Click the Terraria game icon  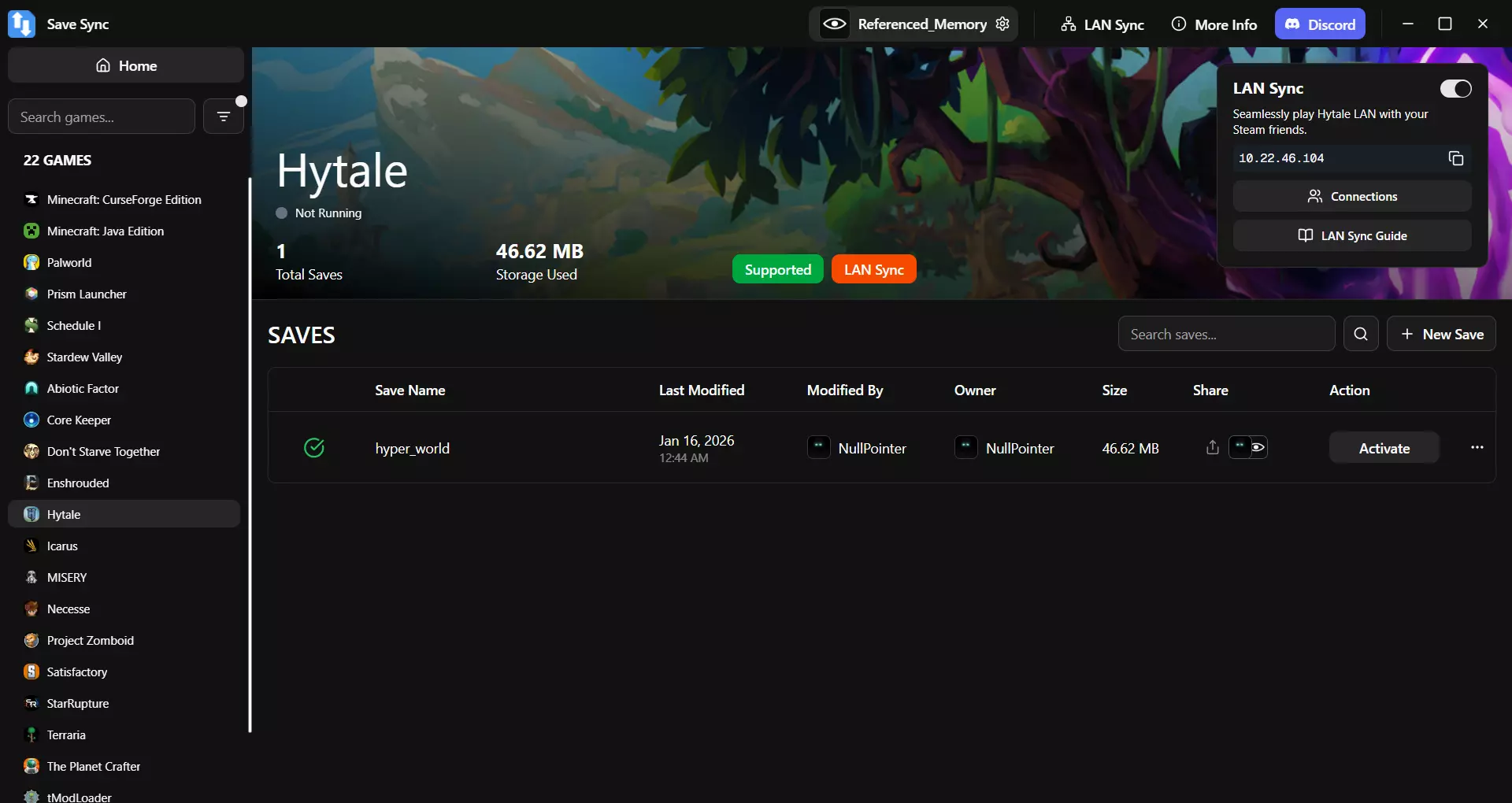[x=31, y=735]
